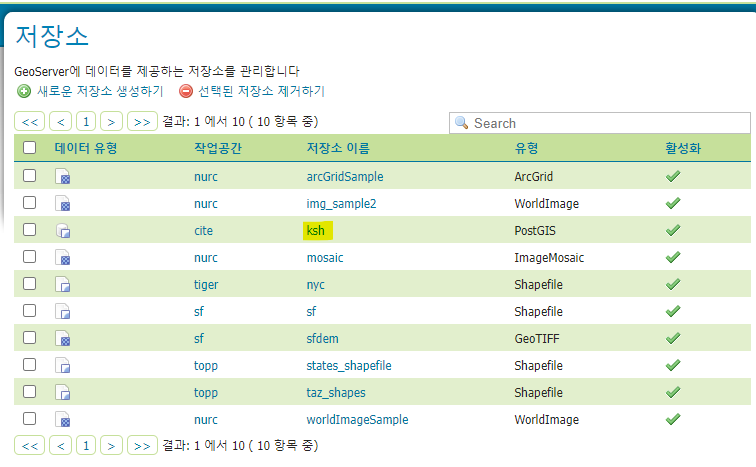756x467 pixels.
Task: Click the vector data type icon for states_shapefile
Action: pyautogui.click(x=63, y=365)
